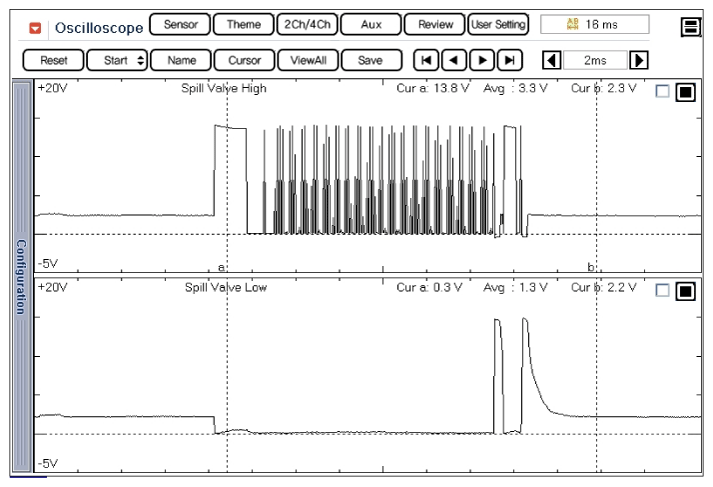
Task: Toggle filled square on Spill Valve High channel
Action: pyautogui.click(x=685, y=92)
